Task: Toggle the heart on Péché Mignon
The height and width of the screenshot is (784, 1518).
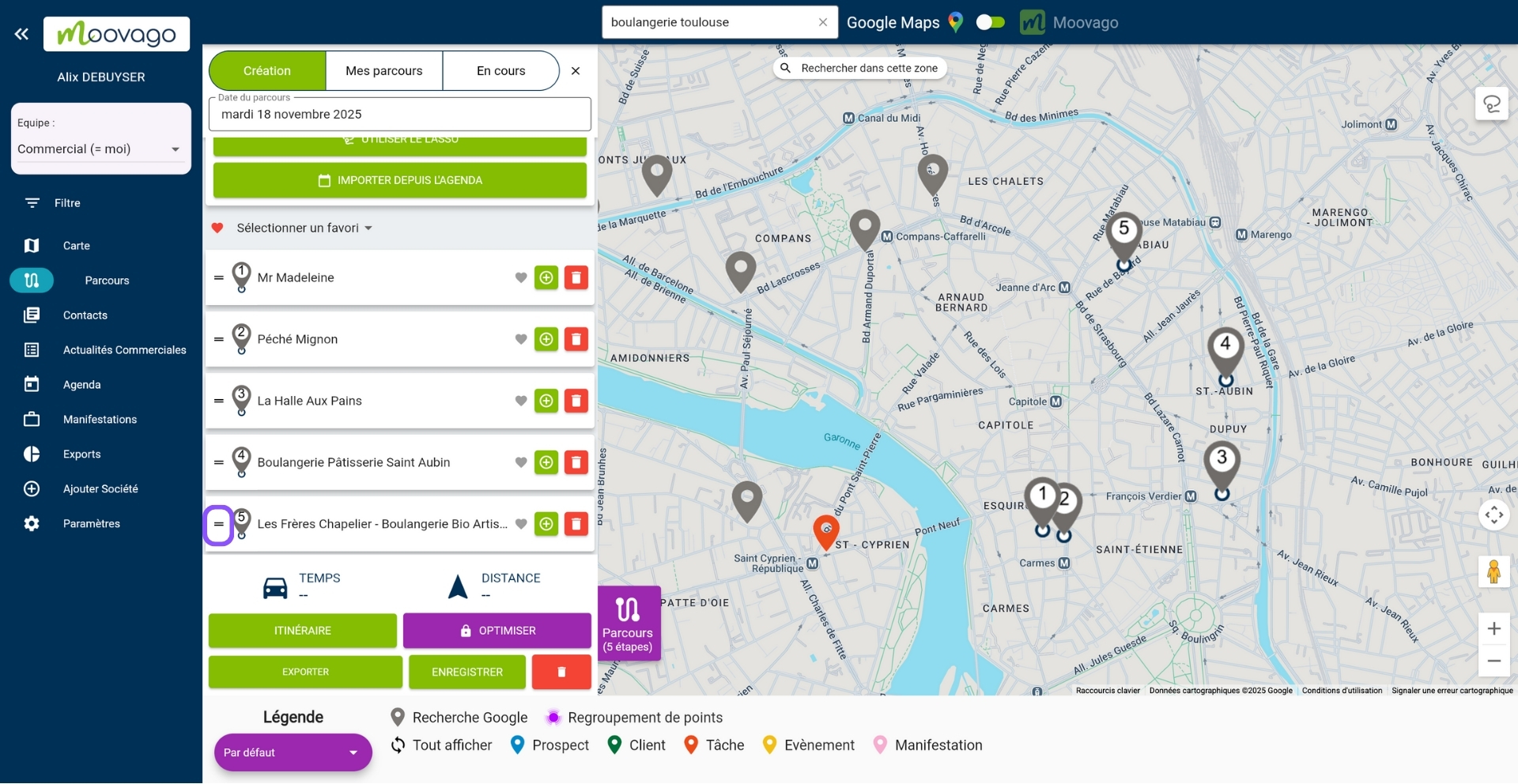Action: click(520, 339)
